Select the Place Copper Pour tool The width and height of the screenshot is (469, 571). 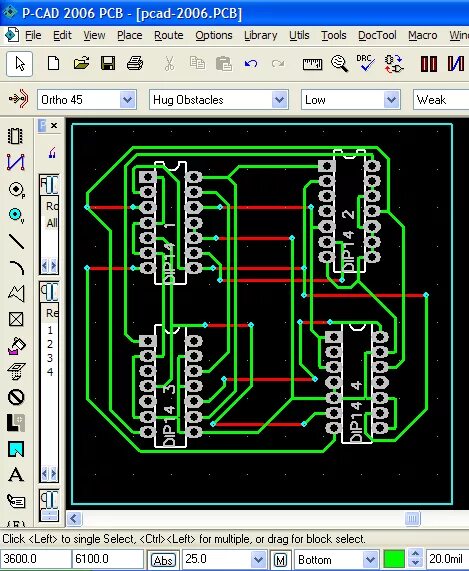17,346
